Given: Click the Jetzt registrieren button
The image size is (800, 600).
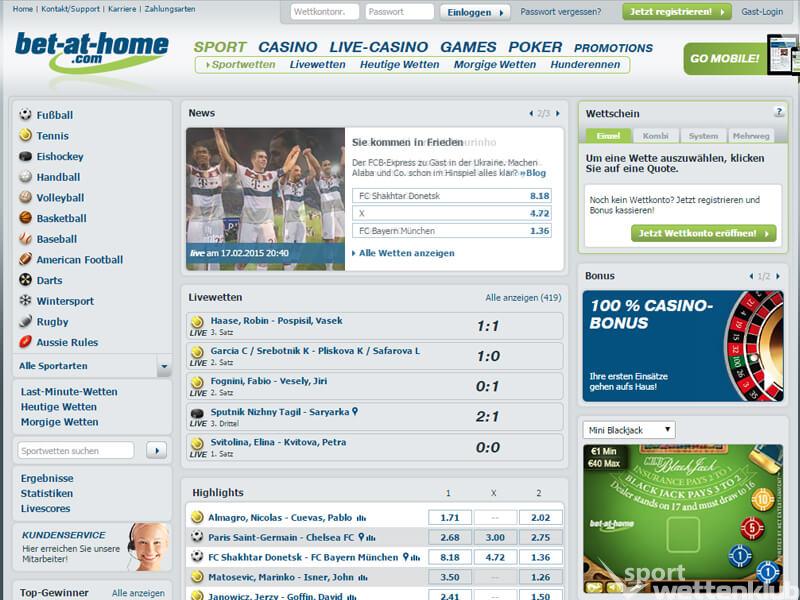Looking at the screenshot, I should coord(677,12).
